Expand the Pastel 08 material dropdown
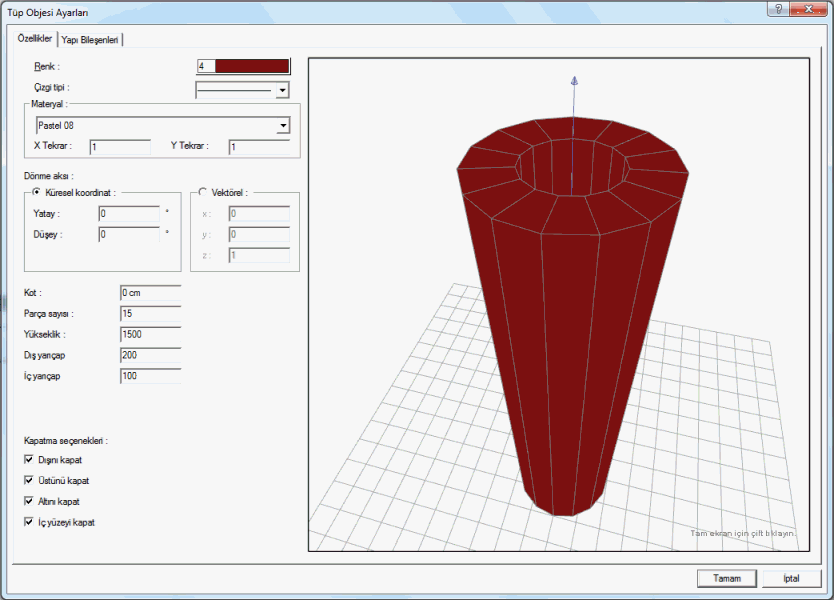The image size is (834, 600). (x=283, y=126)
